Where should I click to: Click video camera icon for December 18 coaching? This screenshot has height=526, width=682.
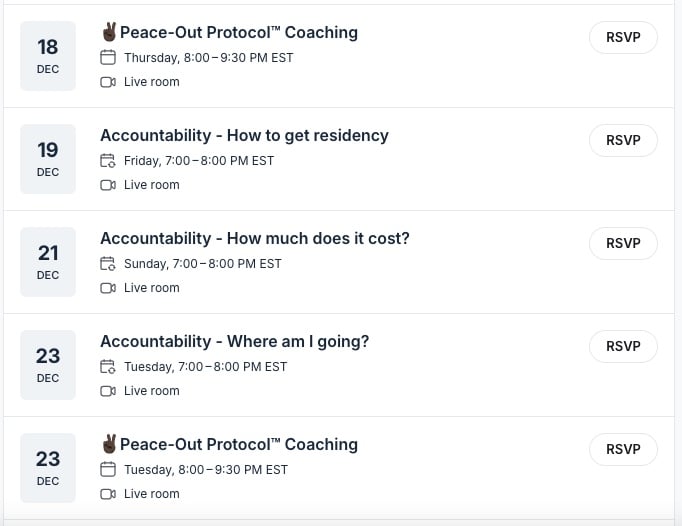[108, 82]
